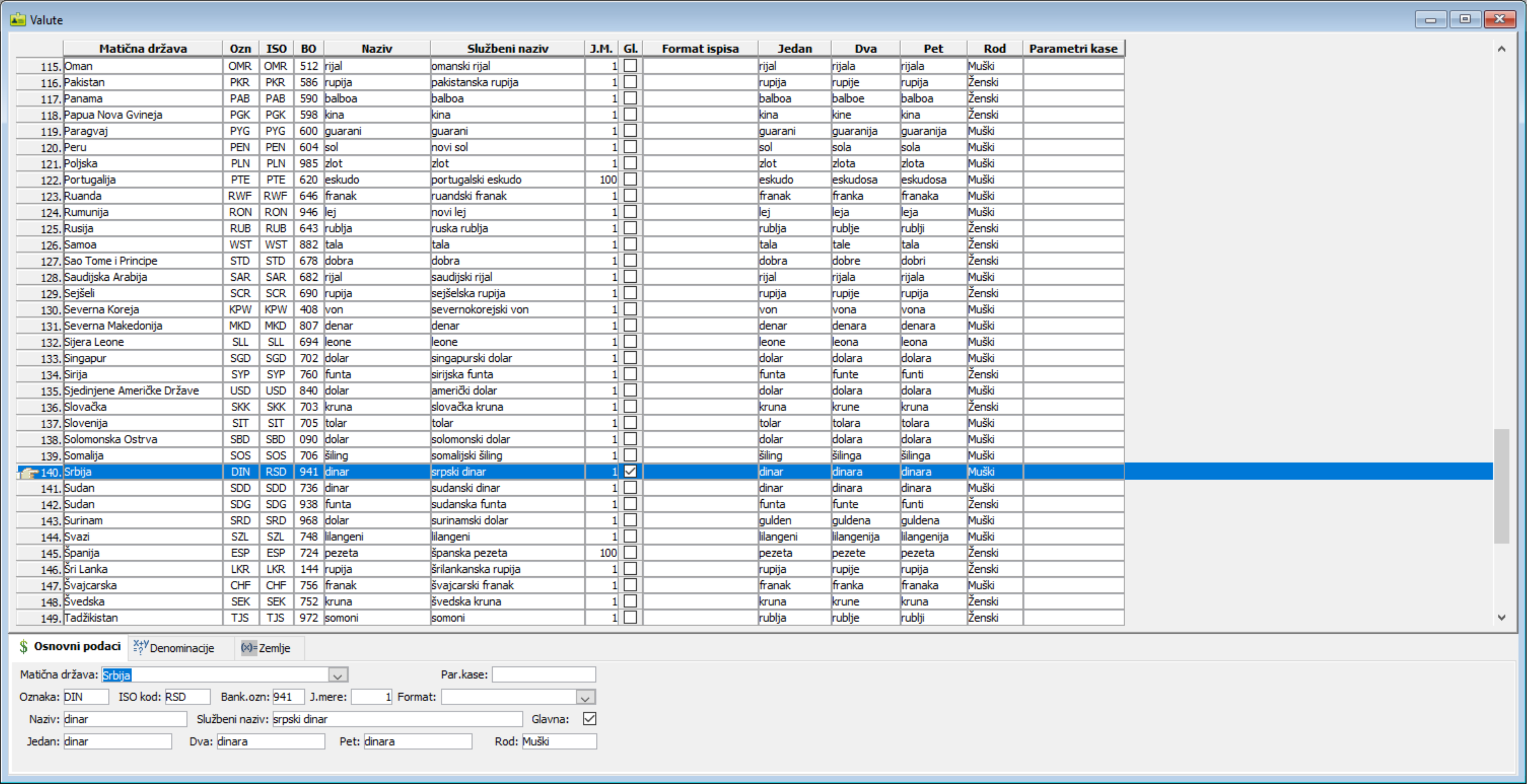Click row number 149 for Tadžikistan
1527x784 pixels.
coord(40,618)
